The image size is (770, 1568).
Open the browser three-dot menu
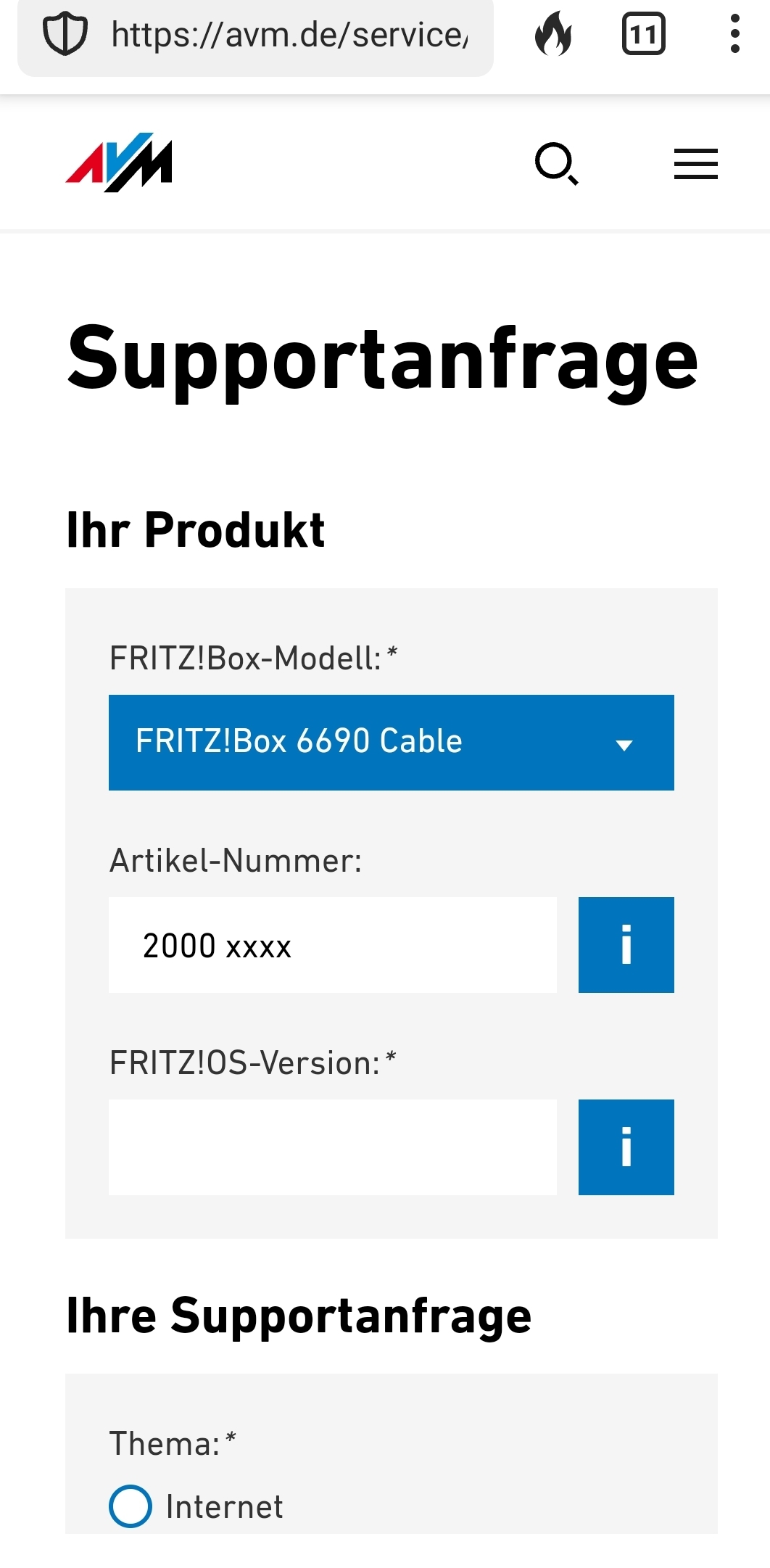734,33
